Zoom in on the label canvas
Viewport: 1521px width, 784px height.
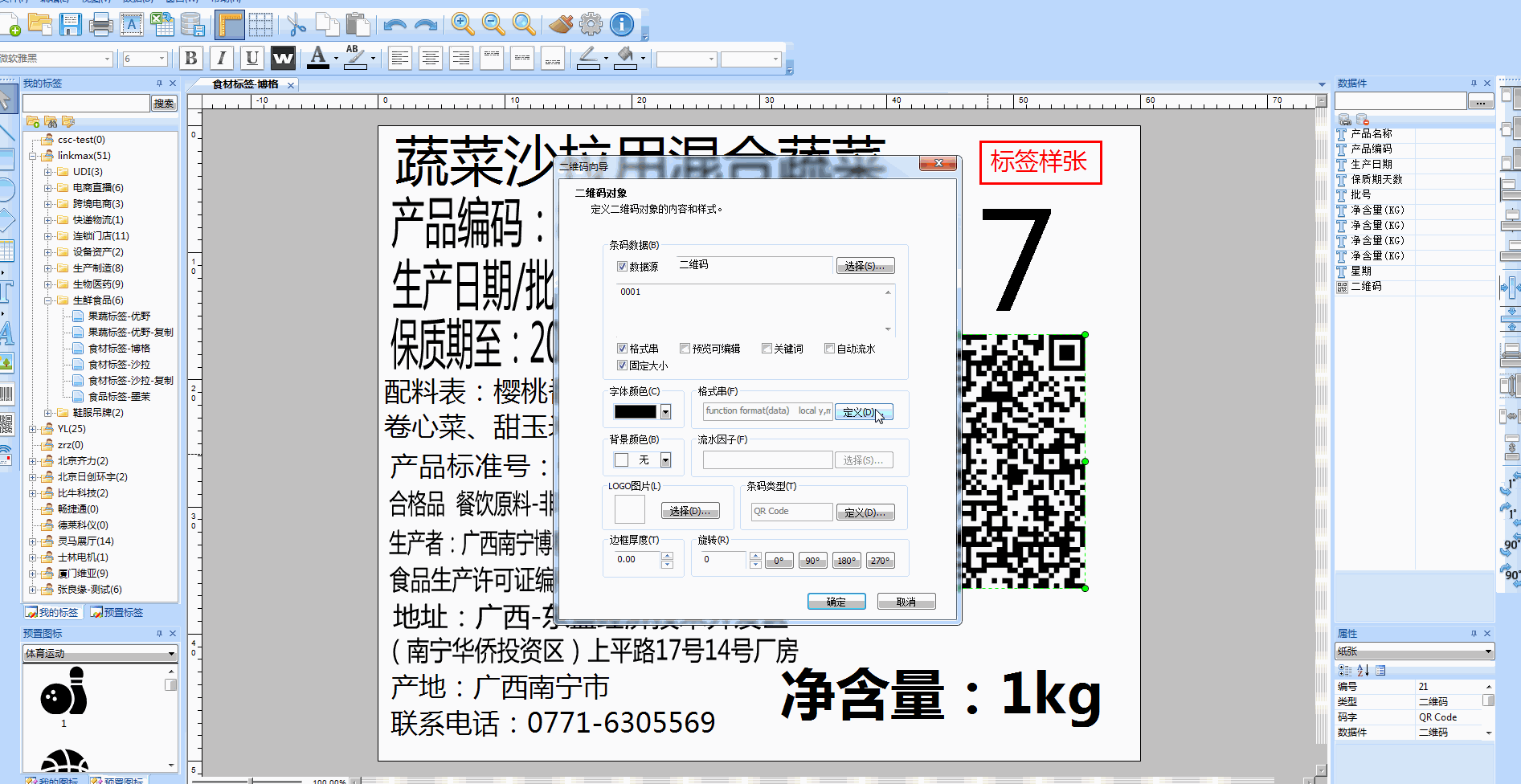463,24
